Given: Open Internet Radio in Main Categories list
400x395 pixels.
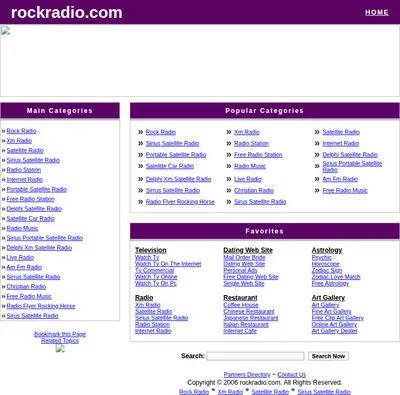Looking at the screenshot, I should (25, 180).
